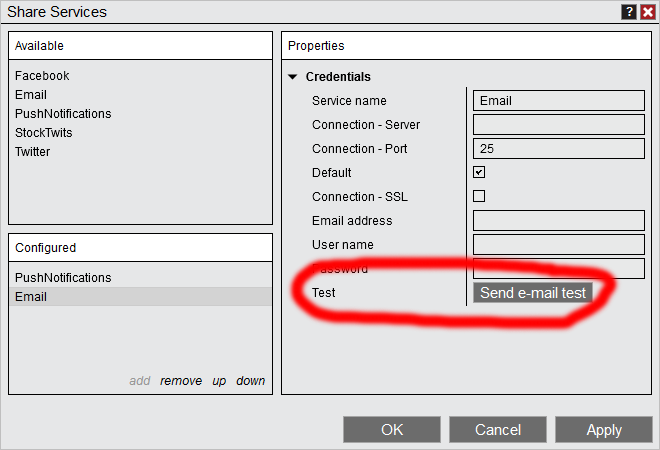
Task: Apply the share service settings
Action: (x=604, y=430)
